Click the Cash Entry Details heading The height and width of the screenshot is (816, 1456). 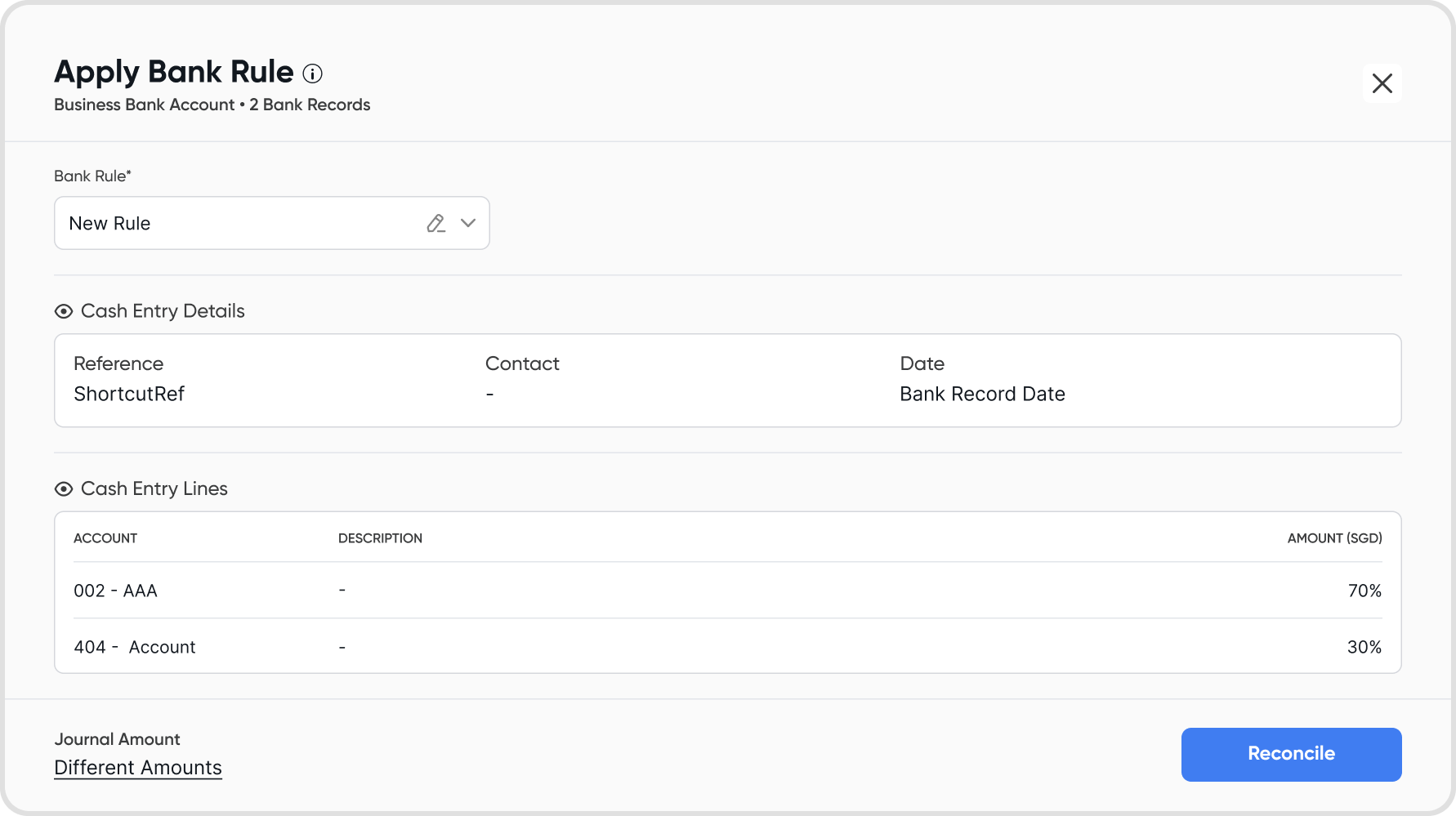[x=163, y=311]
